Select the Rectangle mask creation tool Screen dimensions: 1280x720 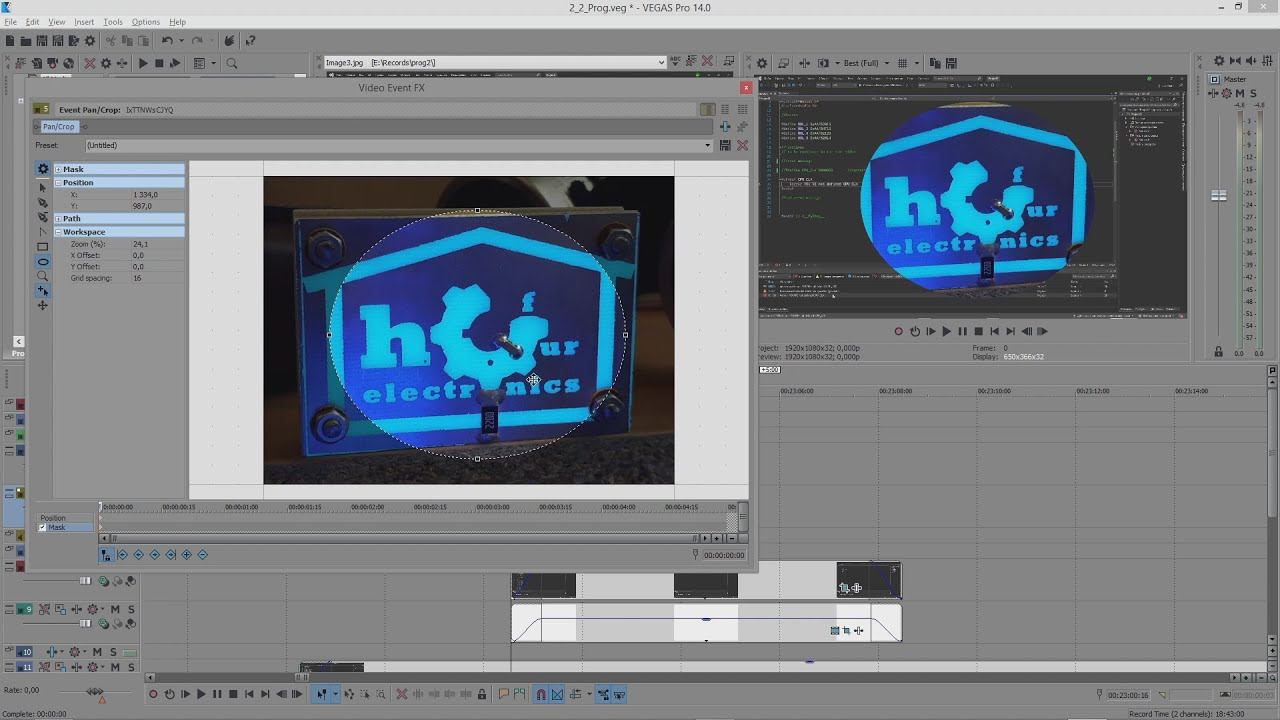[42, 246]
